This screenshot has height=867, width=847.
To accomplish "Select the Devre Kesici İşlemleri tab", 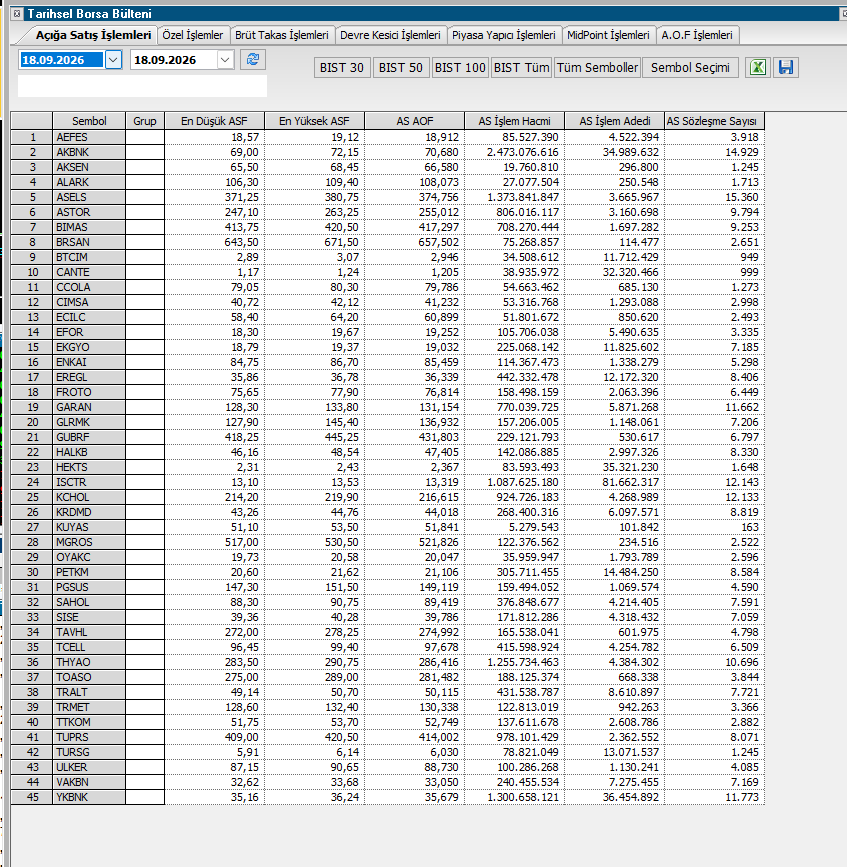I will click(x=390, y=35).
